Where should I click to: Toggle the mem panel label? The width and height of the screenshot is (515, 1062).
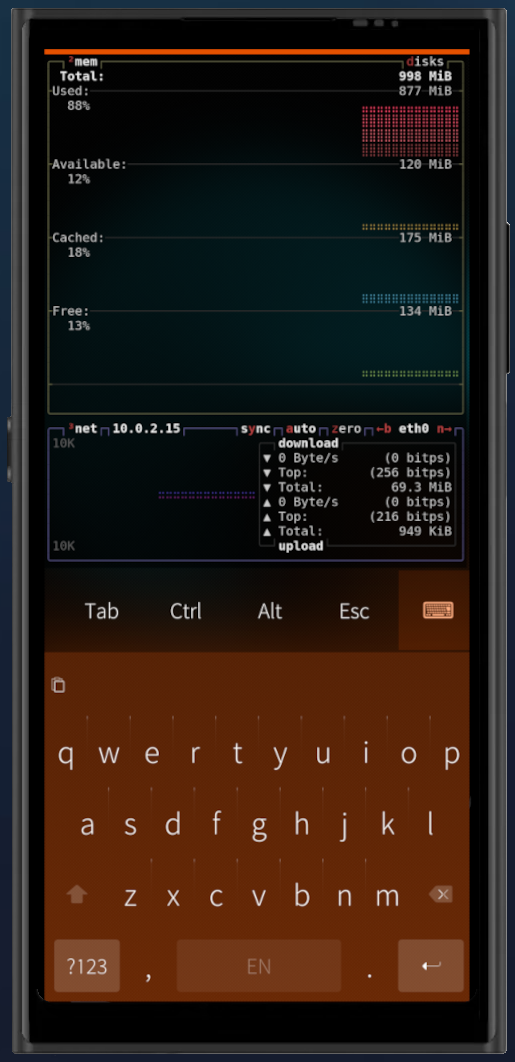[x=83, y=62]
